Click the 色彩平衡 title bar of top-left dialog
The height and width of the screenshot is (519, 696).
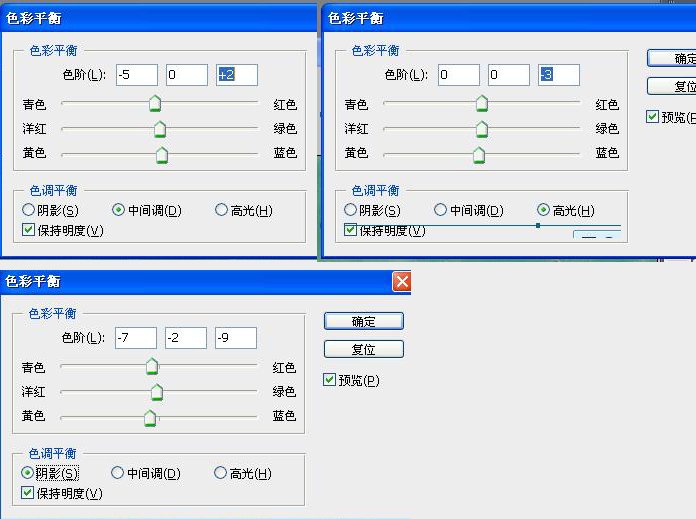(158, 18)
